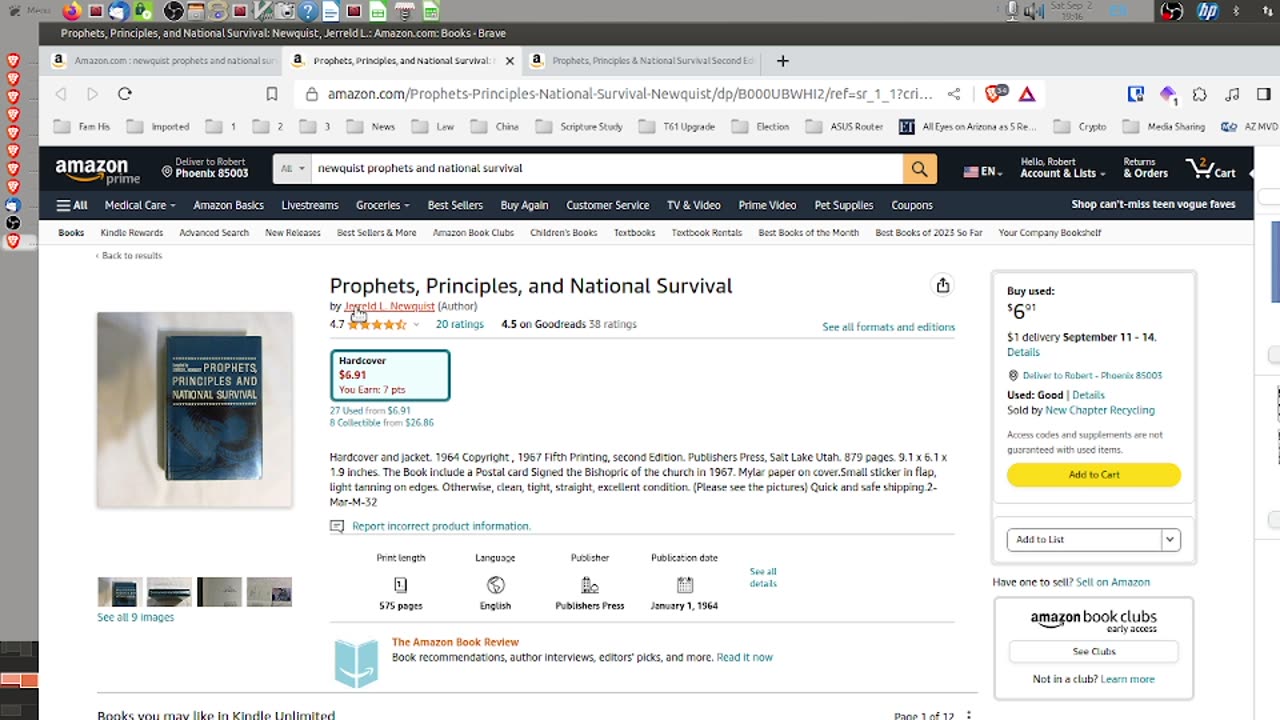Open the Best Sellers navigation item
This screenshot has width=1280, height=720.
click(455, 205)
